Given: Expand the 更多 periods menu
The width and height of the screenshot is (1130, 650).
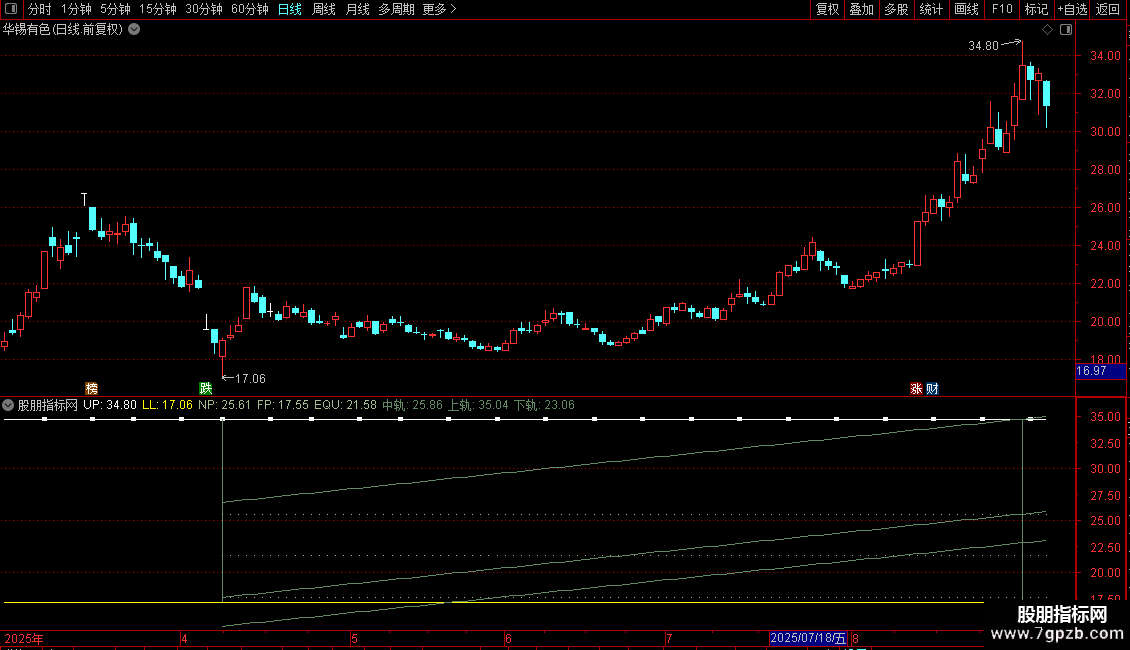Looking at the screenshot, I should (x=439, y=9).
